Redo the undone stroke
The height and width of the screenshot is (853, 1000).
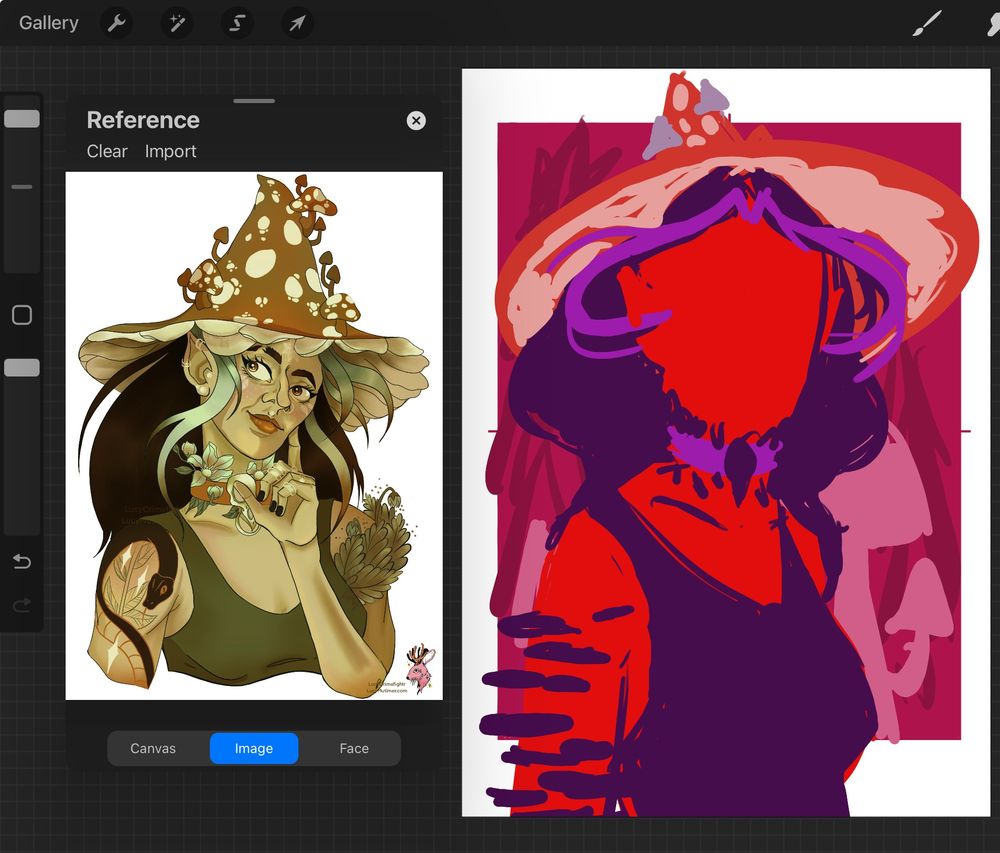(x=22, y=607)
